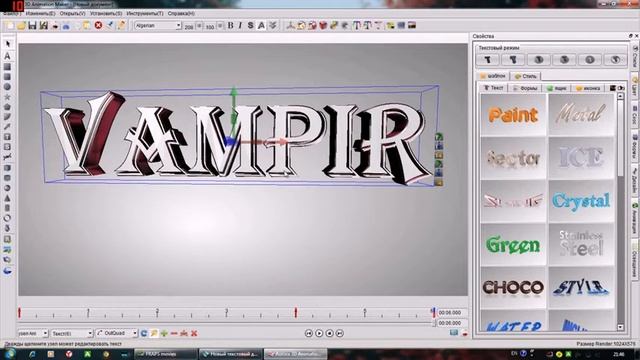Open the Справка menu

pyautogui.click(x=181, y=13)
